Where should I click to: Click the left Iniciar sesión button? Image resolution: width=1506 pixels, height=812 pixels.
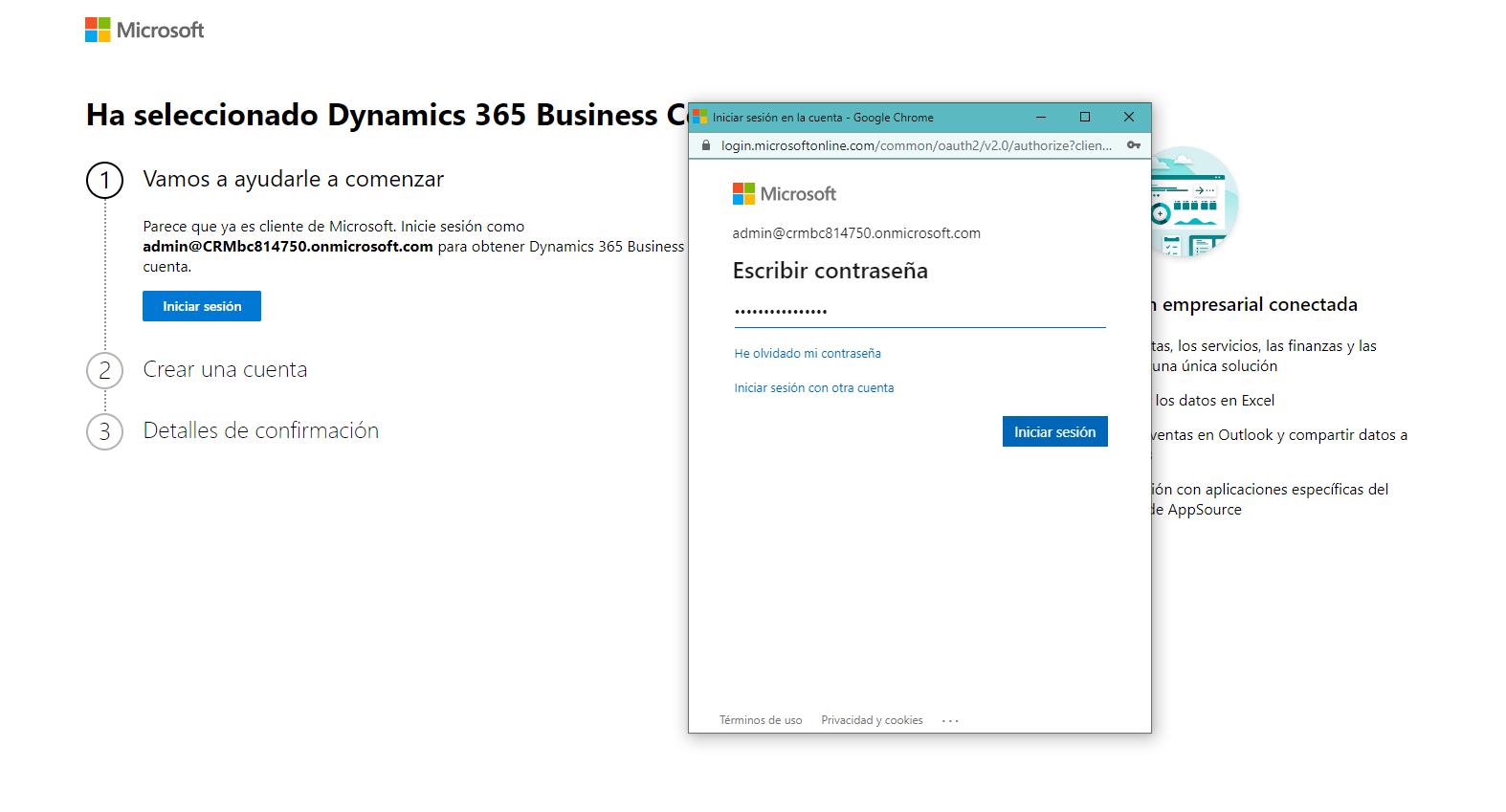pos(202,306)
